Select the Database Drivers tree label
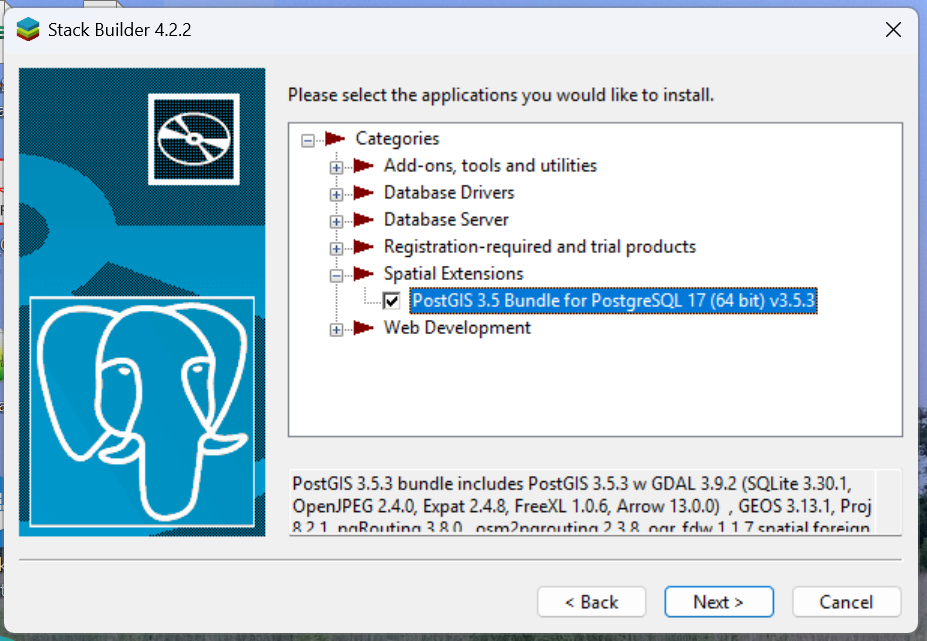Viewport: 927px width, 641px height. 449,193
